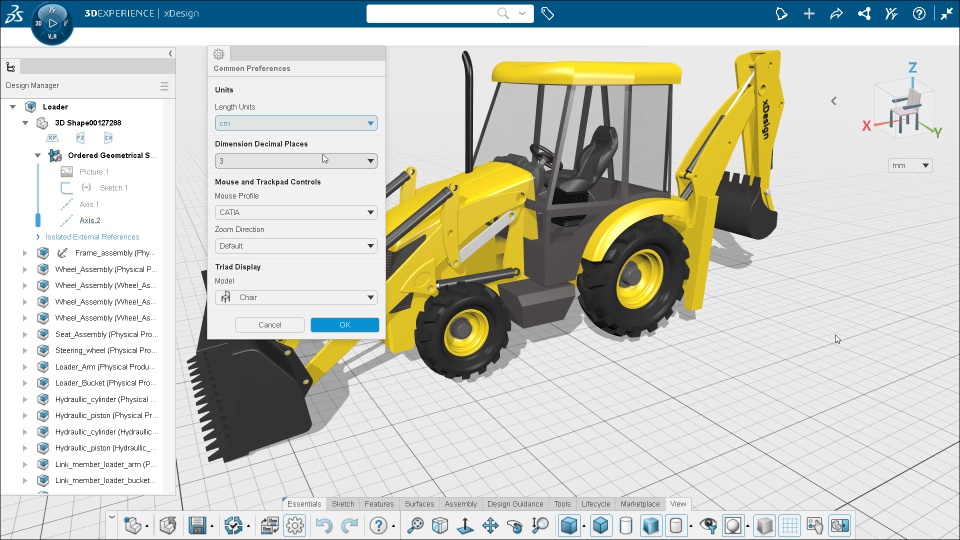The image size is (960, 540).
Task: Collapse the 3D Shape00127288 node
Action: [x=25, y=122]
